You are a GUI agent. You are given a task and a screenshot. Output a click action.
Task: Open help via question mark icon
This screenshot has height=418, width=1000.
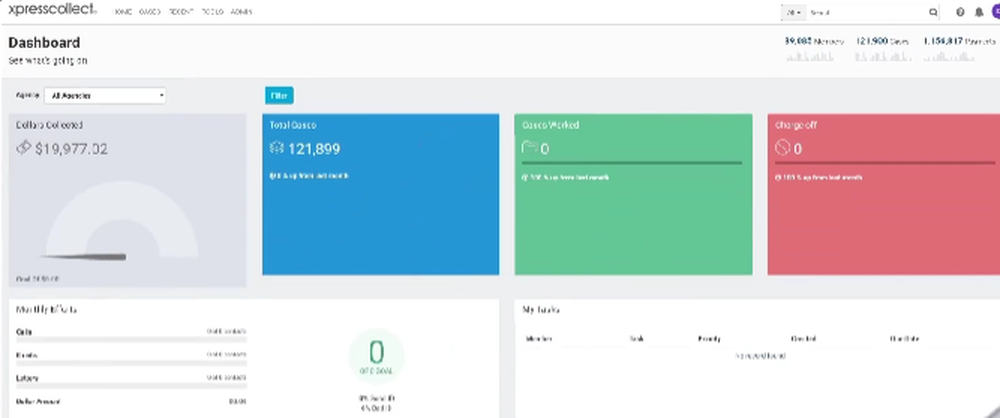click(960, 12)
